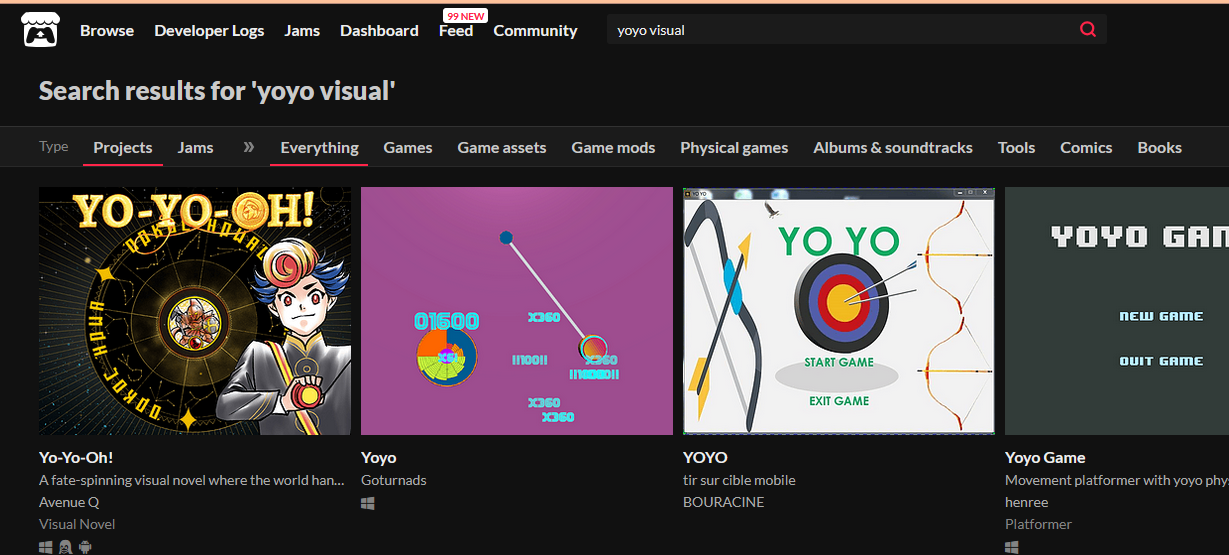Image resolution: width=1229 pixels, height=555 pixels.
Task: Open the Browse menu item
Action: point(107,30)
